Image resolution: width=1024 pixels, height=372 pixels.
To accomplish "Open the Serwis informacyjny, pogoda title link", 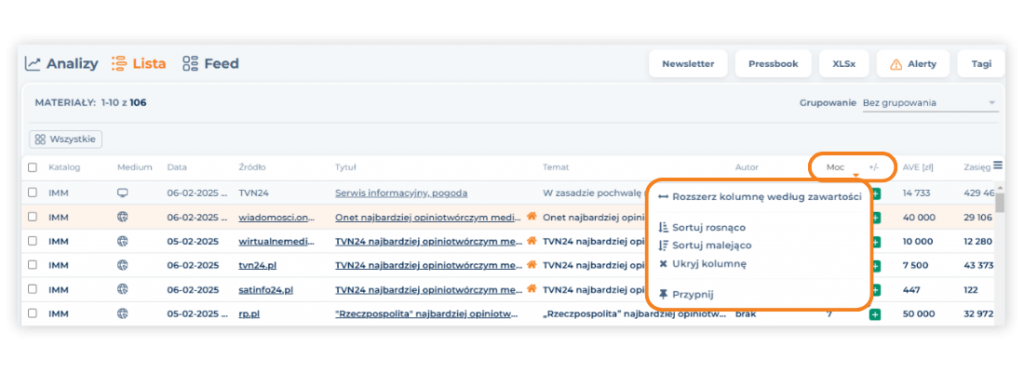I will [401, 193].
